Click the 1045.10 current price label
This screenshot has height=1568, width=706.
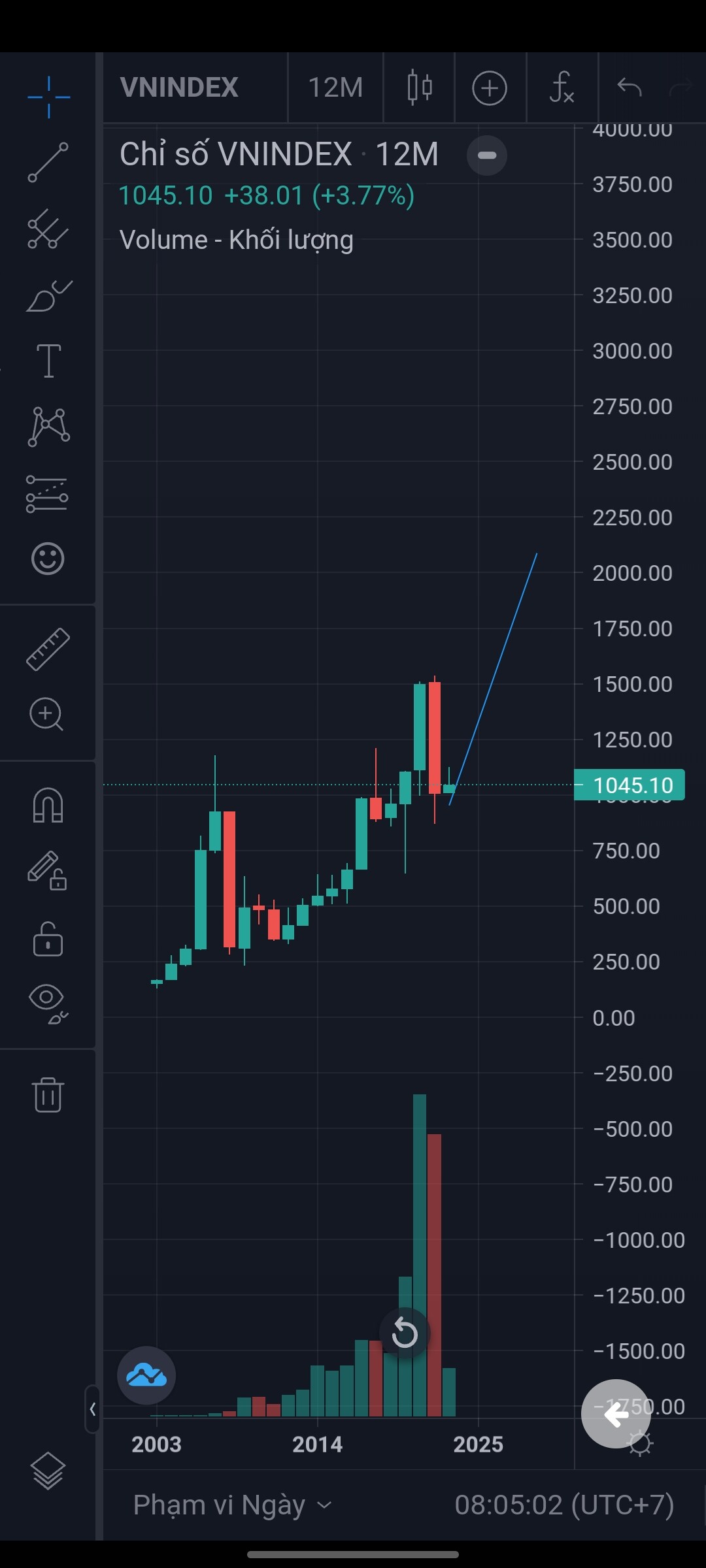630,785
